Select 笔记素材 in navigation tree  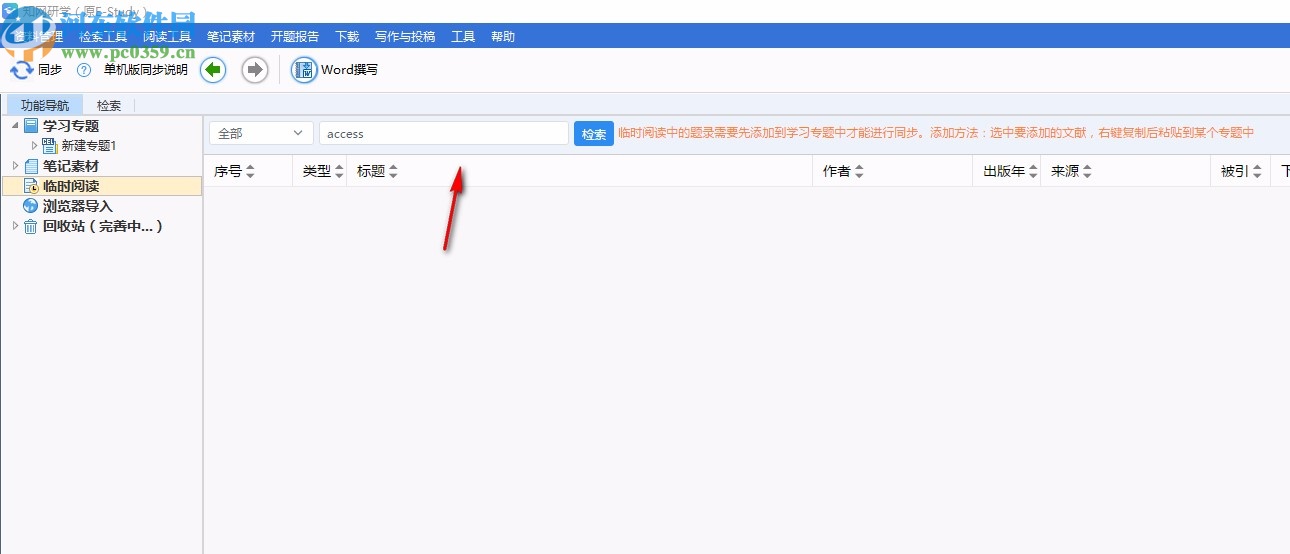tap(71, 166)
